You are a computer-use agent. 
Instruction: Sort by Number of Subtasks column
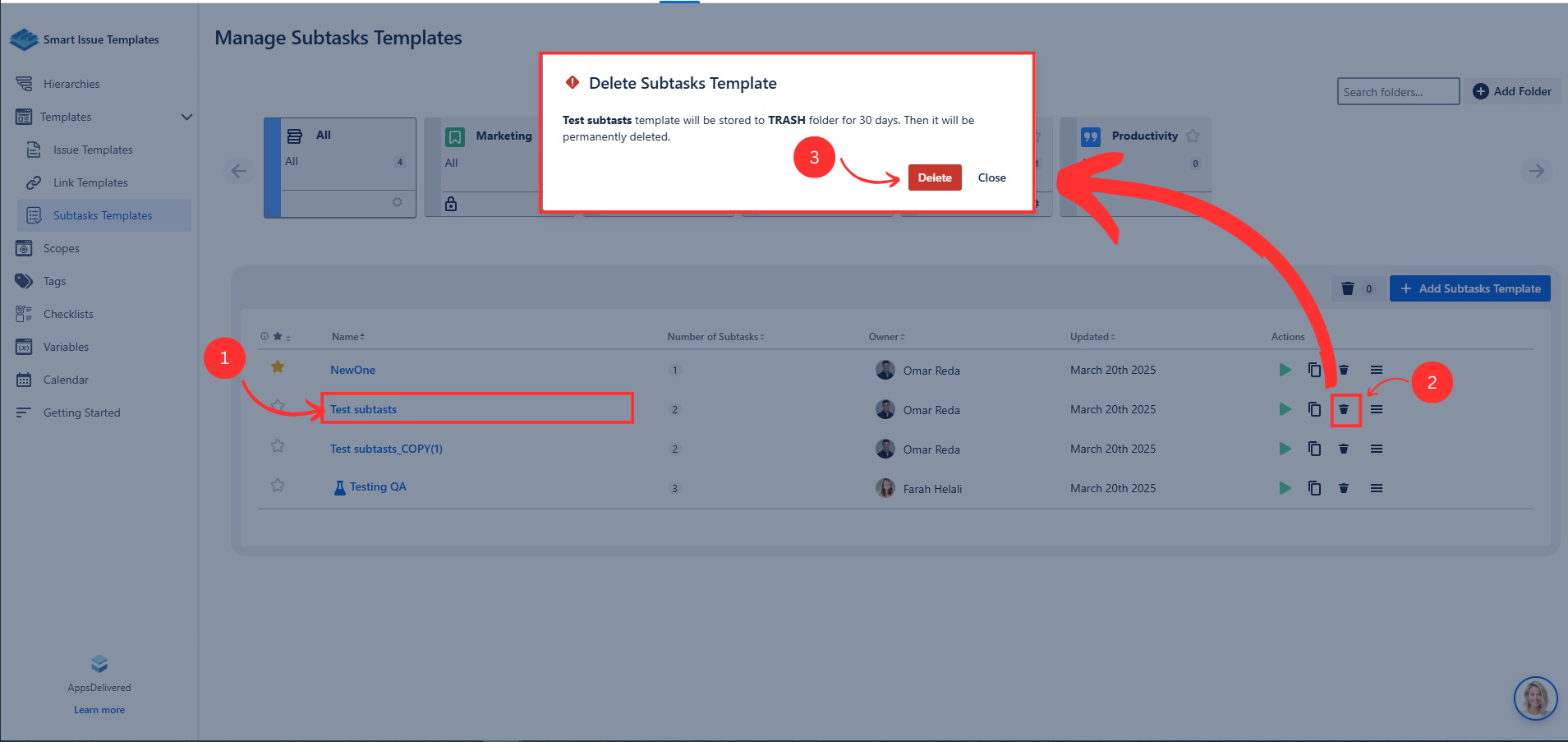coord(715,337)
